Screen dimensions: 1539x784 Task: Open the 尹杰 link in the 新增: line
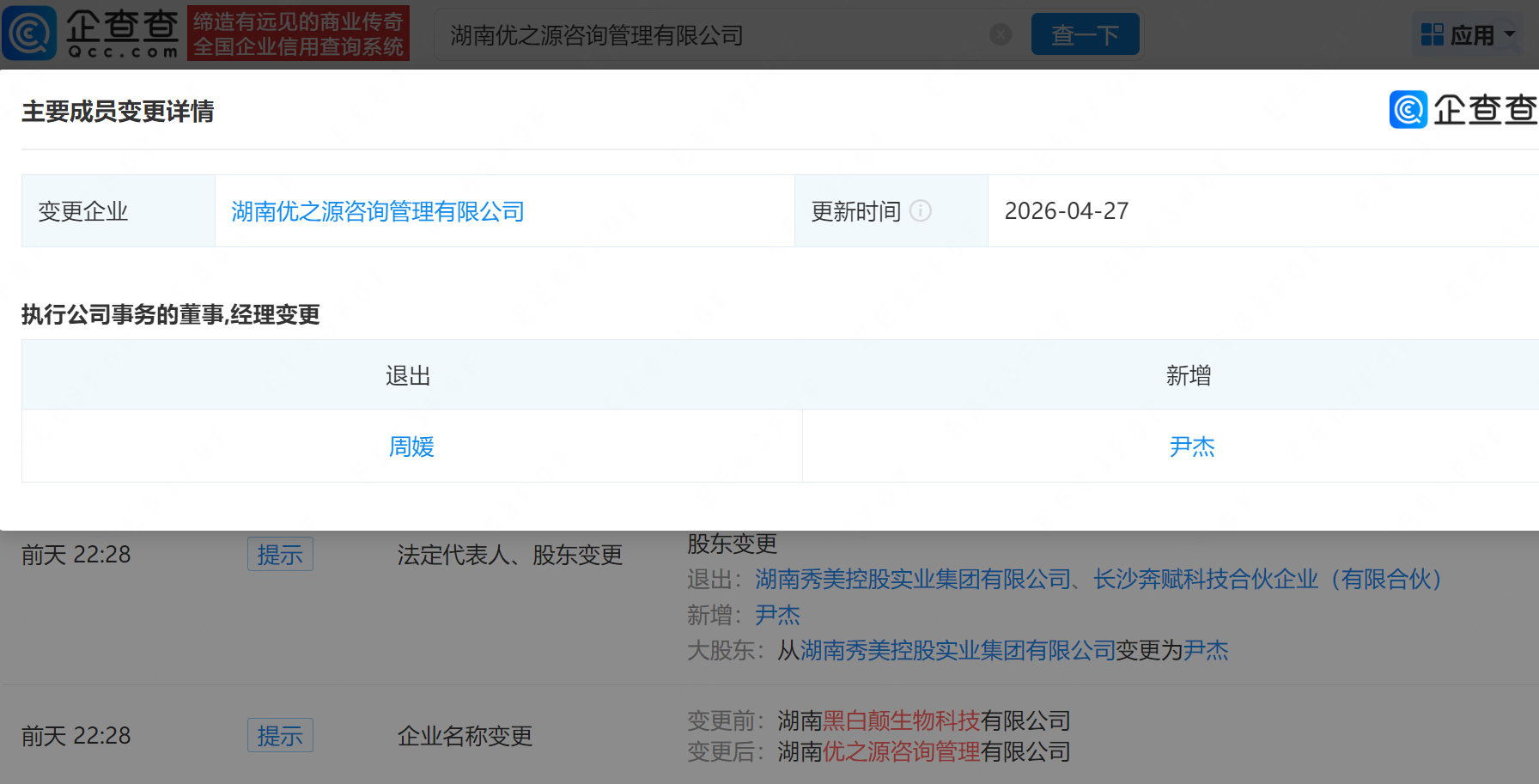point(777,615)
